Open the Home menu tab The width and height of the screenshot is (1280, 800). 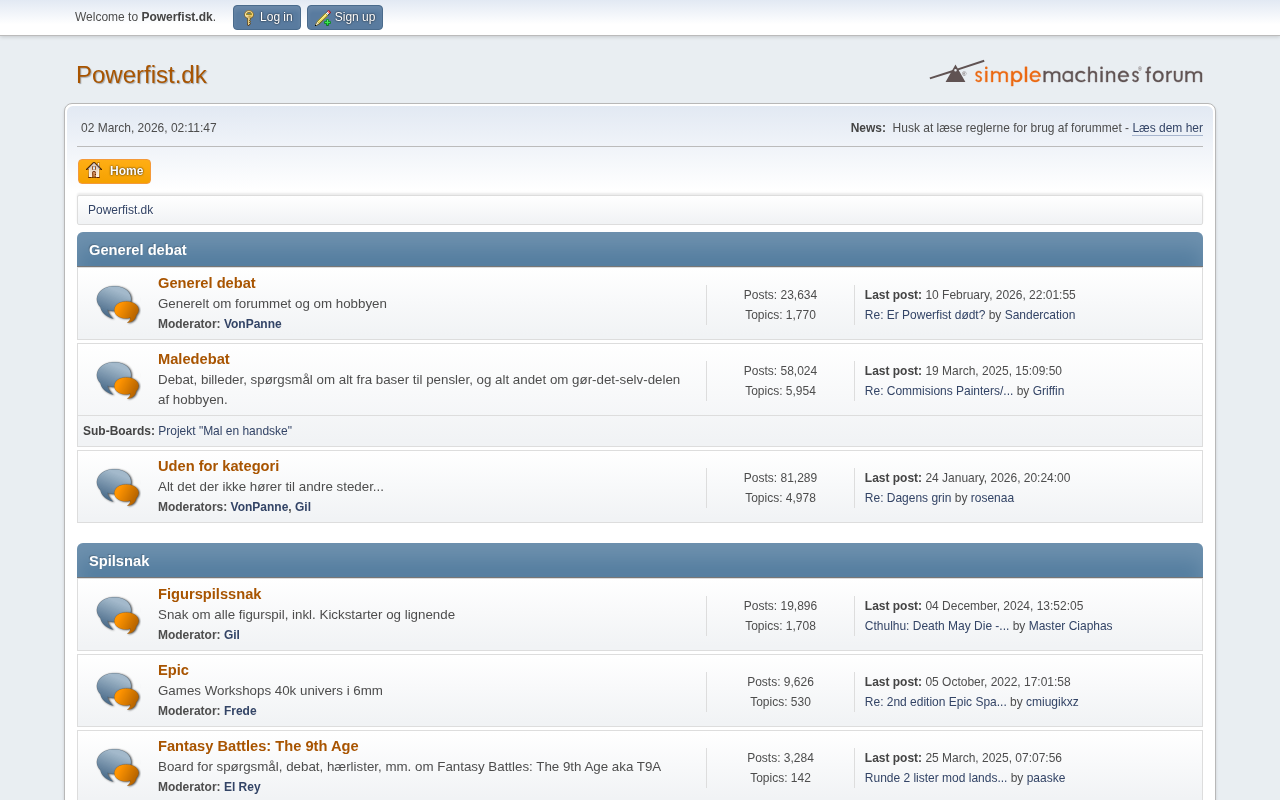(x=114, y=171)
